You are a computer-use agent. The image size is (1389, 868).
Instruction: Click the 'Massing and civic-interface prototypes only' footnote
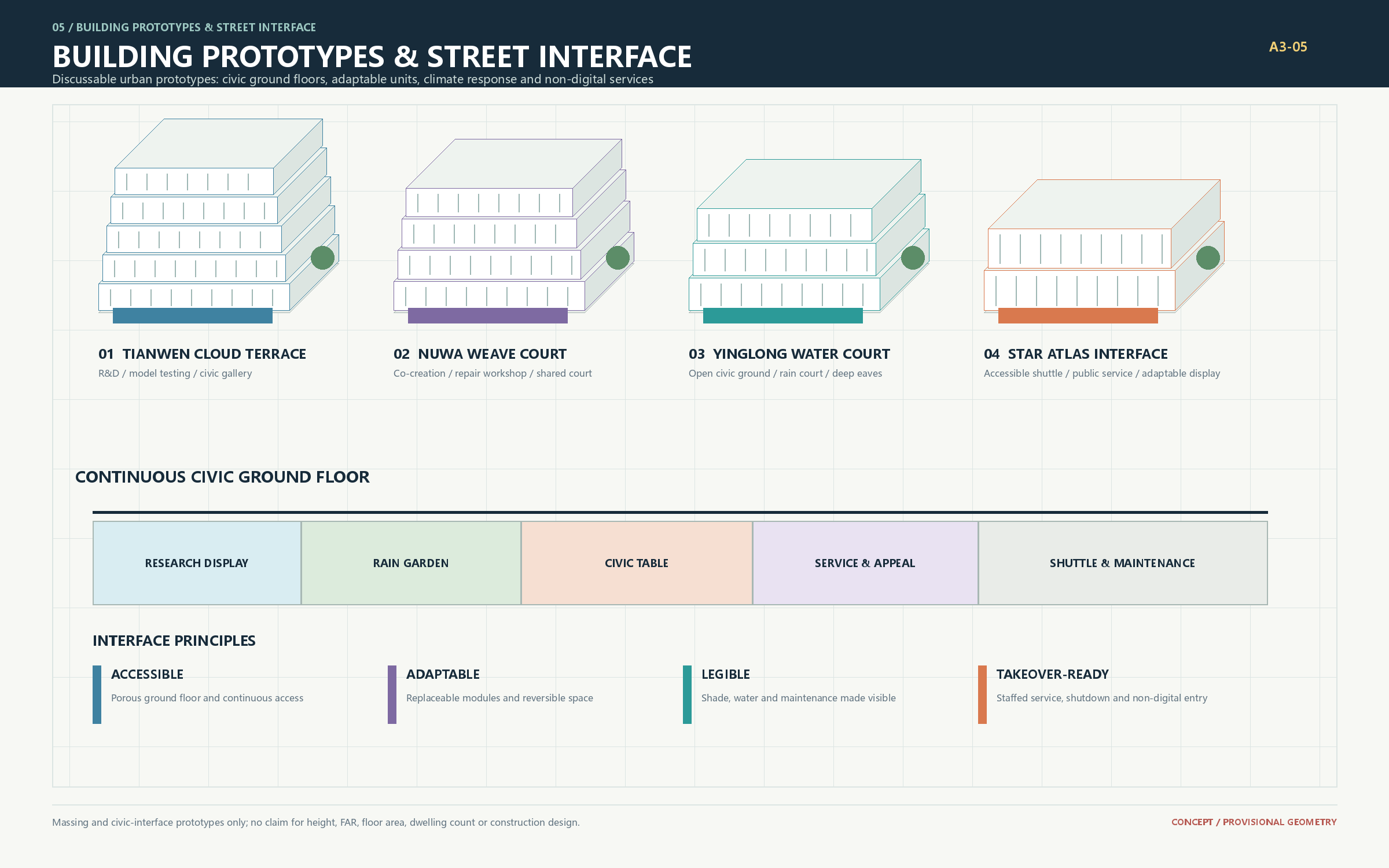(x=316, y=822)
